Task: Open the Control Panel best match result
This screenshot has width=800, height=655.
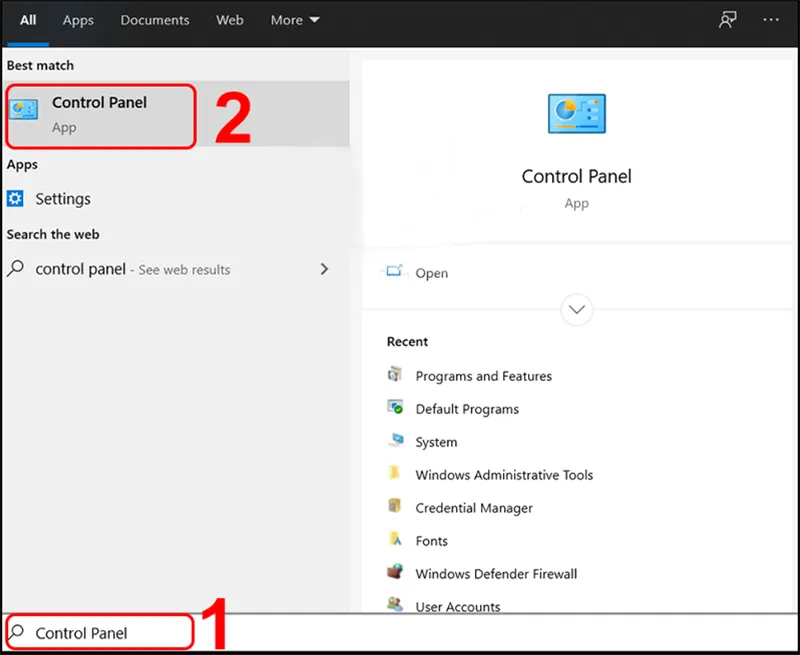Action: pyautogui.click(x=100, y=115)
